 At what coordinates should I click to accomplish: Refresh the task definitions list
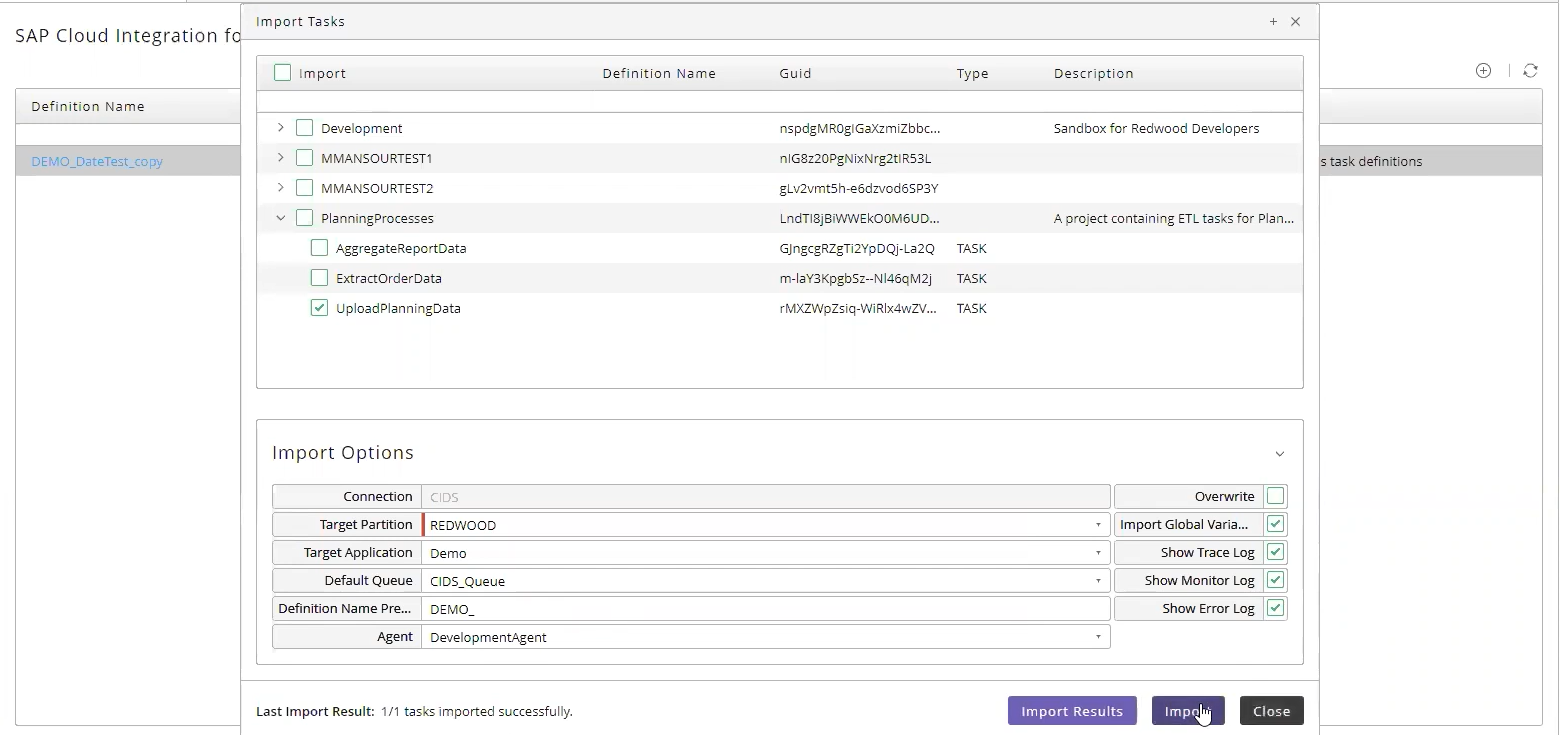pos(1530,71)
